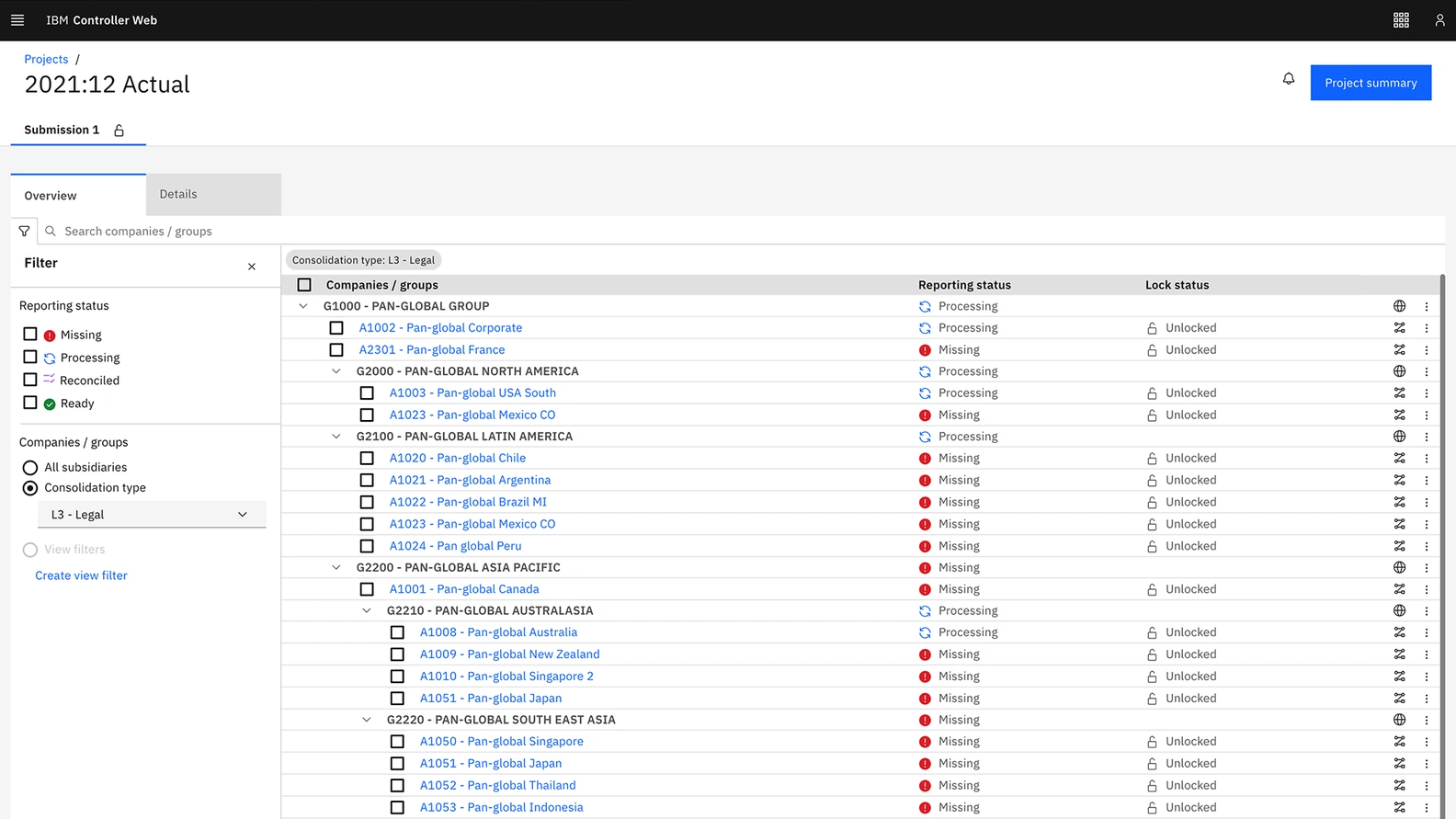Open the notifications bell
The width and height of the screenshot is (1456, 819).
1289,79
